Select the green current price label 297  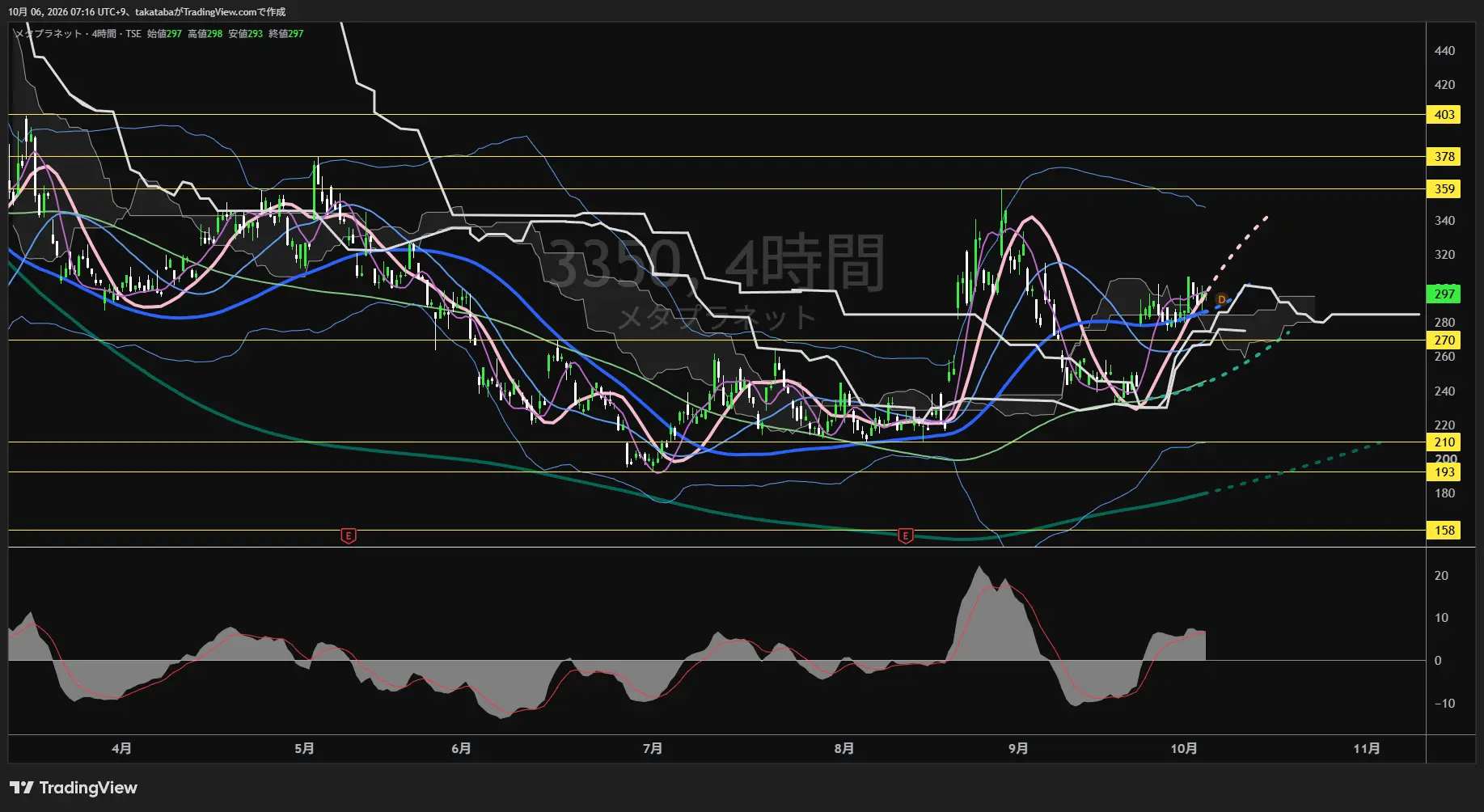click(x=1444, y=294)
